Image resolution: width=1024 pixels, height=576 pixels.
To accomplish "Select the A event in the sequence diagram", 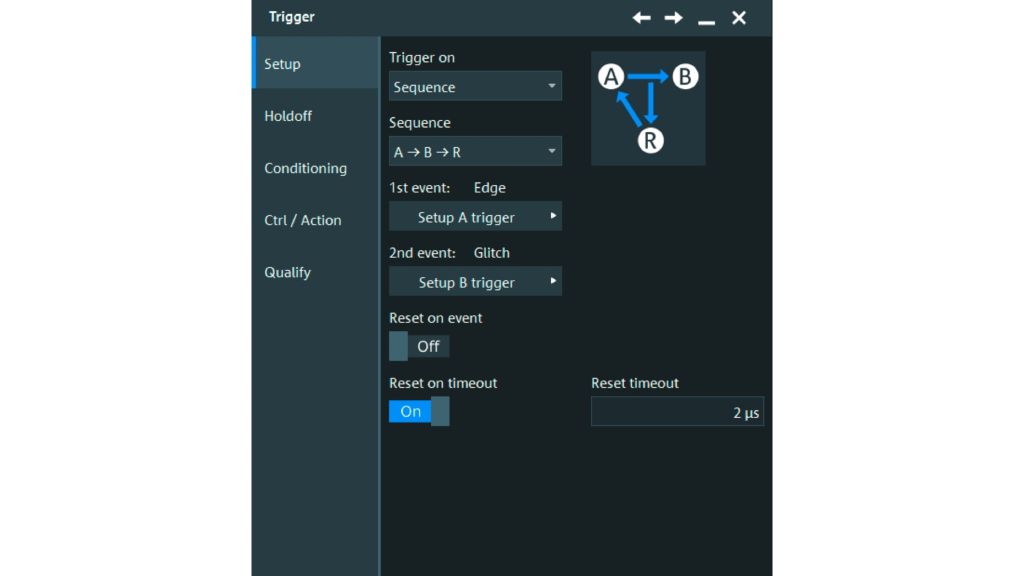I will 613,75.
